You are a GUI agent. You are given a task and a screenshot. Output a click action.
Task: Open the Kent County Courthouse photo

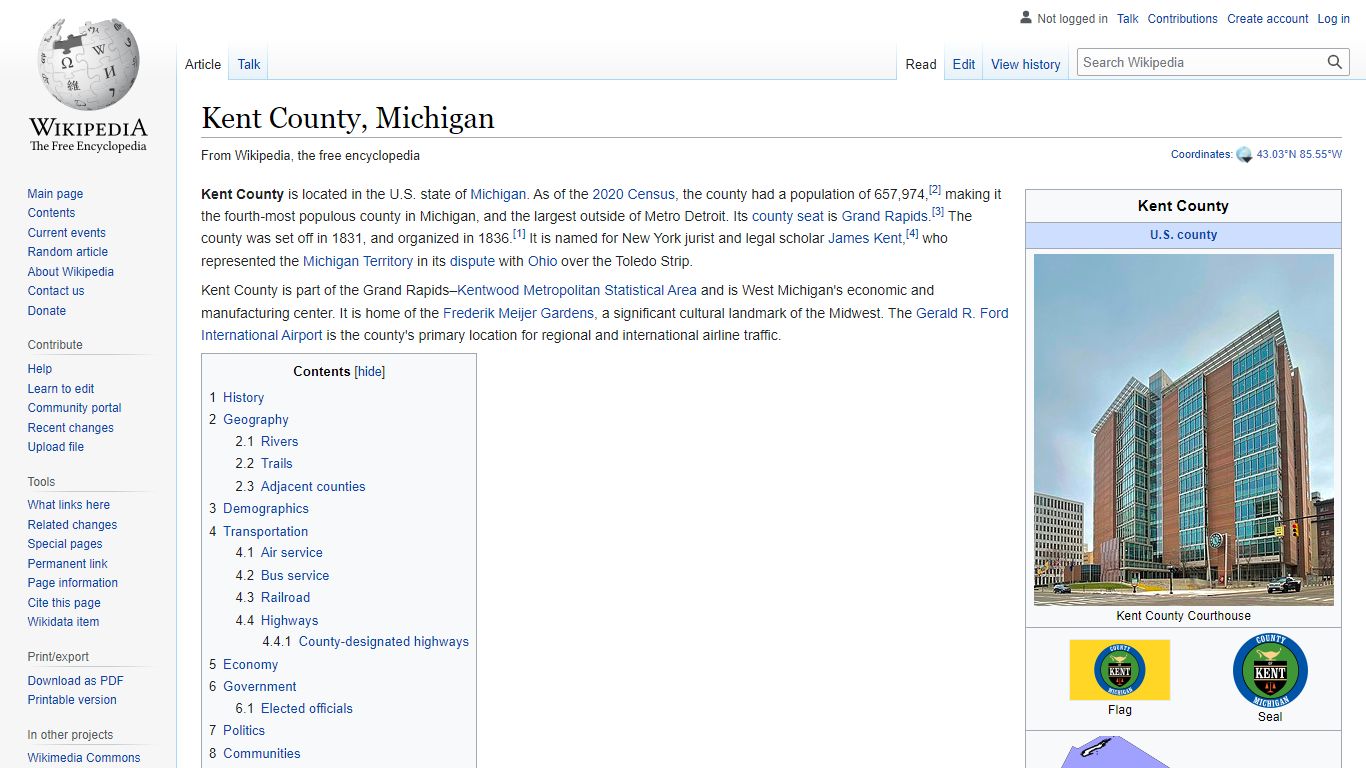point(1184,430)
